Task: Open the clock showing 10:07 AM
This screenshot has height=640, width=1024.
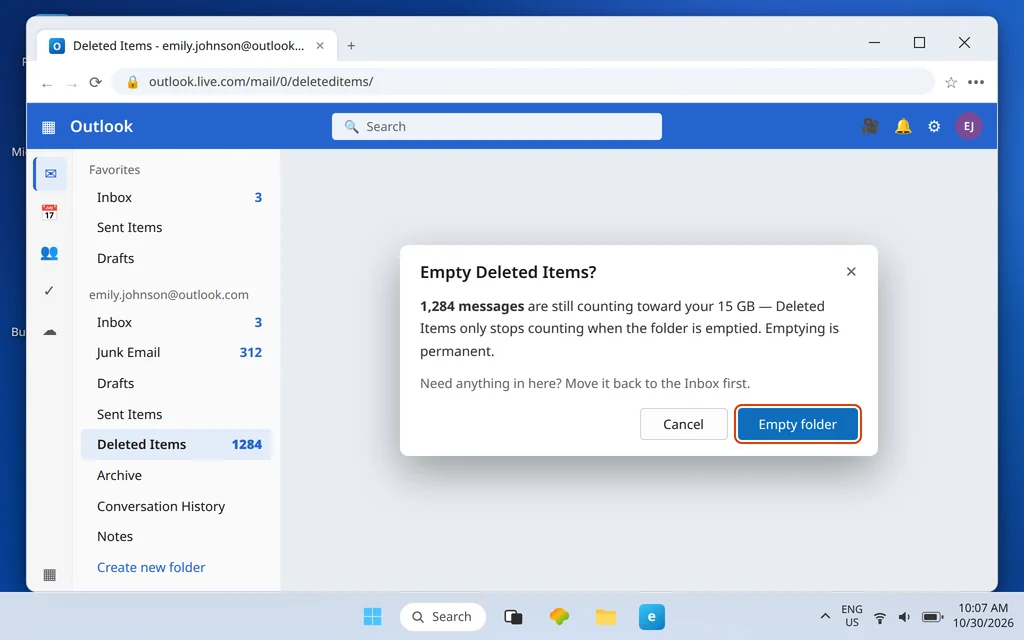Action: pos(983,616)
